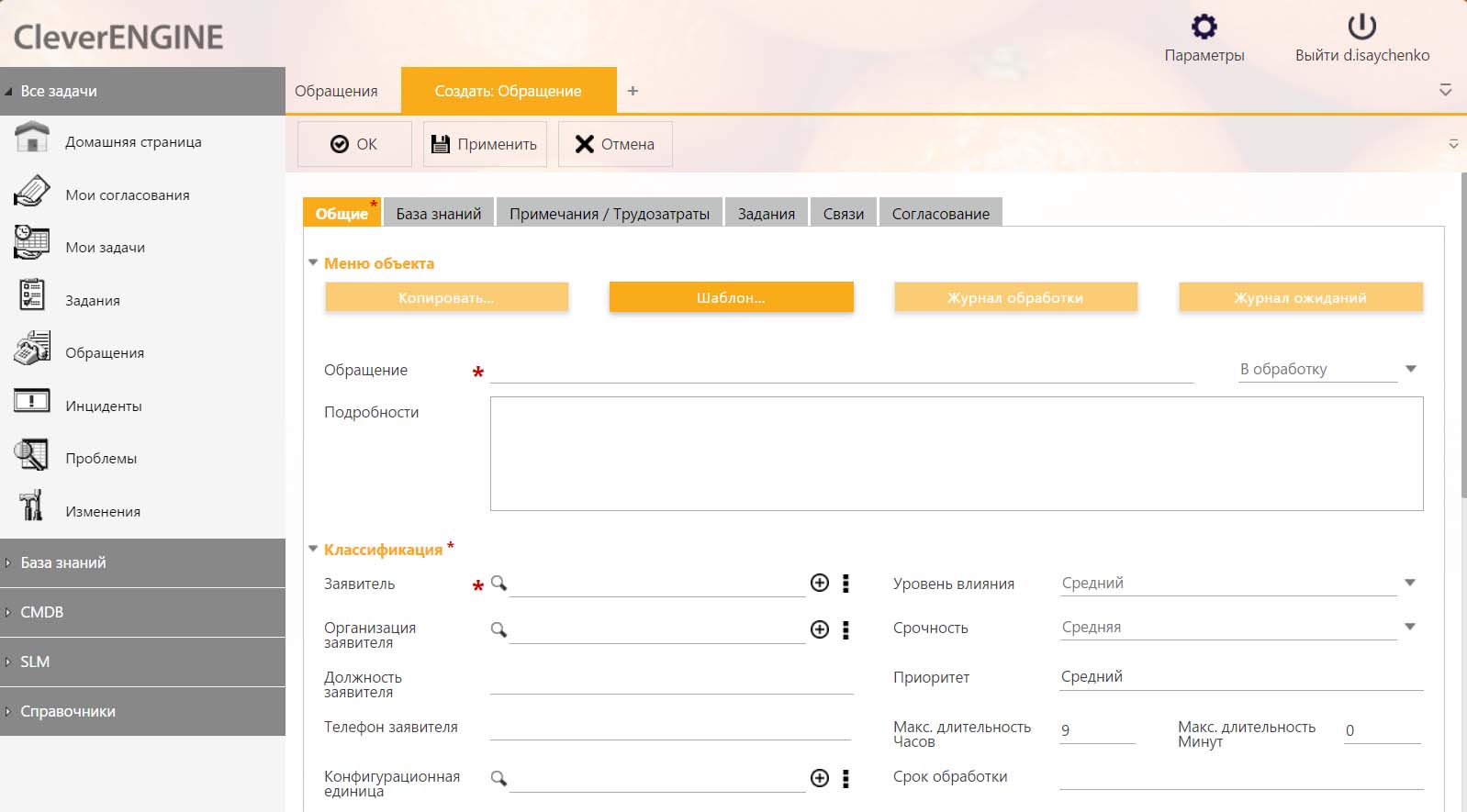Click the Обращение title input field

click(x=842, y=370)
